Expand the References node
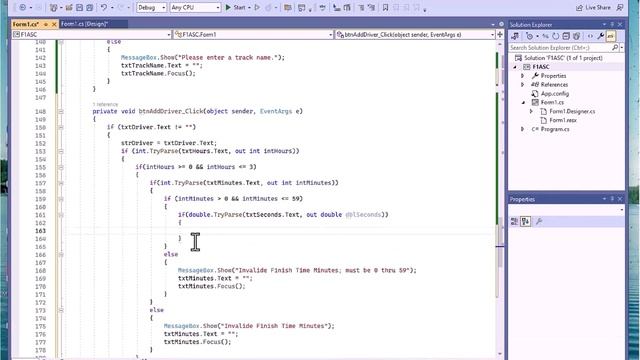 pyautogui.click(x=522, y=85)
